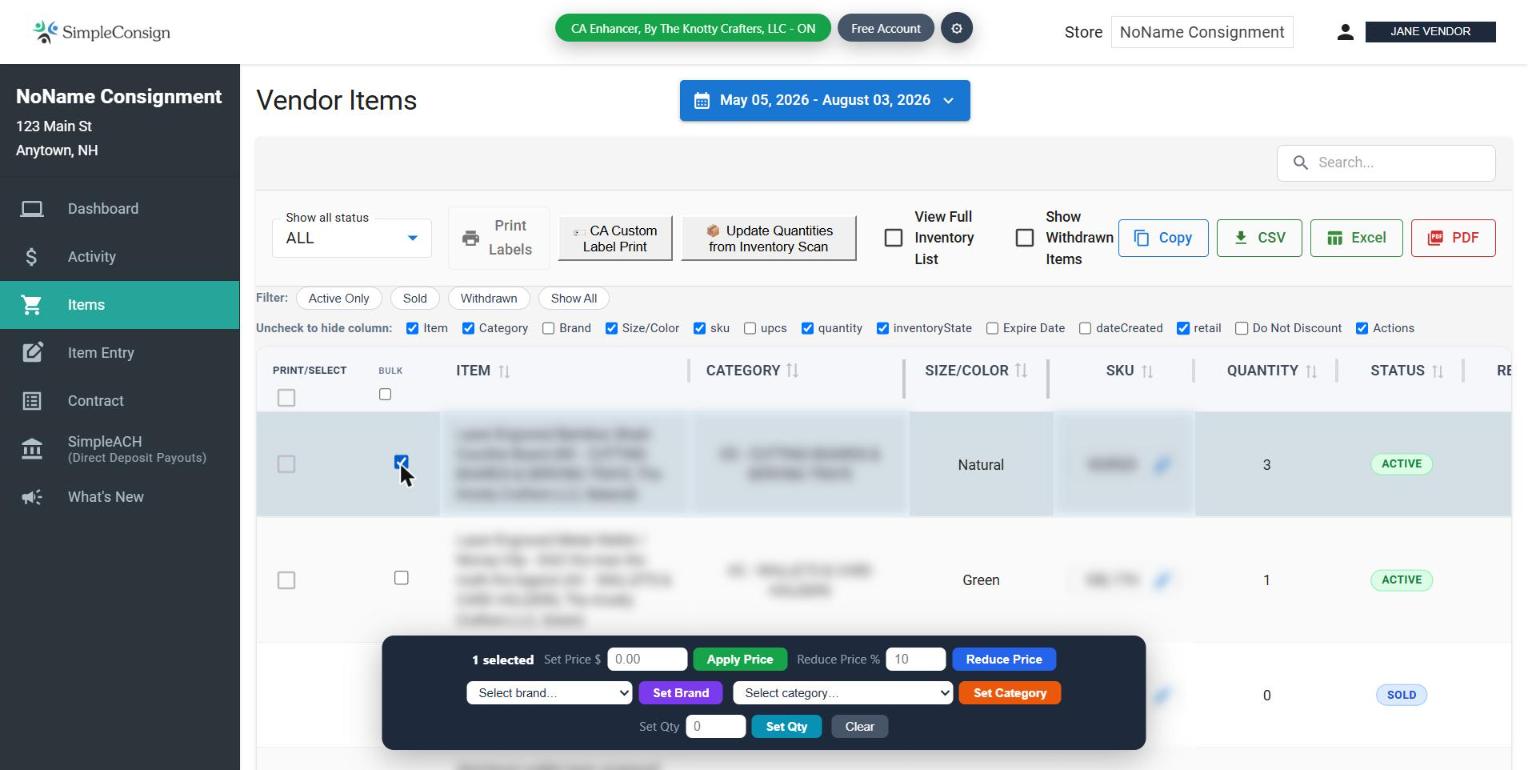The width and height of the screenshot is (1536, 770).
Task: Open the extension settings gear icon
Action: click(956, 28)
